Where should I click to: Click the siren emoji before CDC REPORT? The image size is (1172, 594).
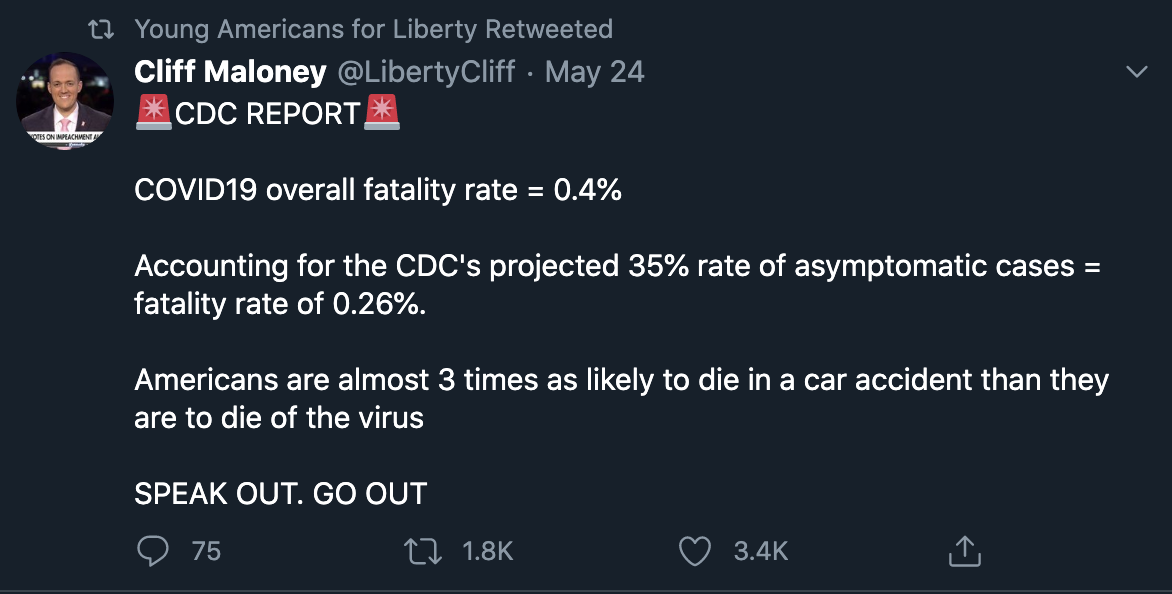154,113
